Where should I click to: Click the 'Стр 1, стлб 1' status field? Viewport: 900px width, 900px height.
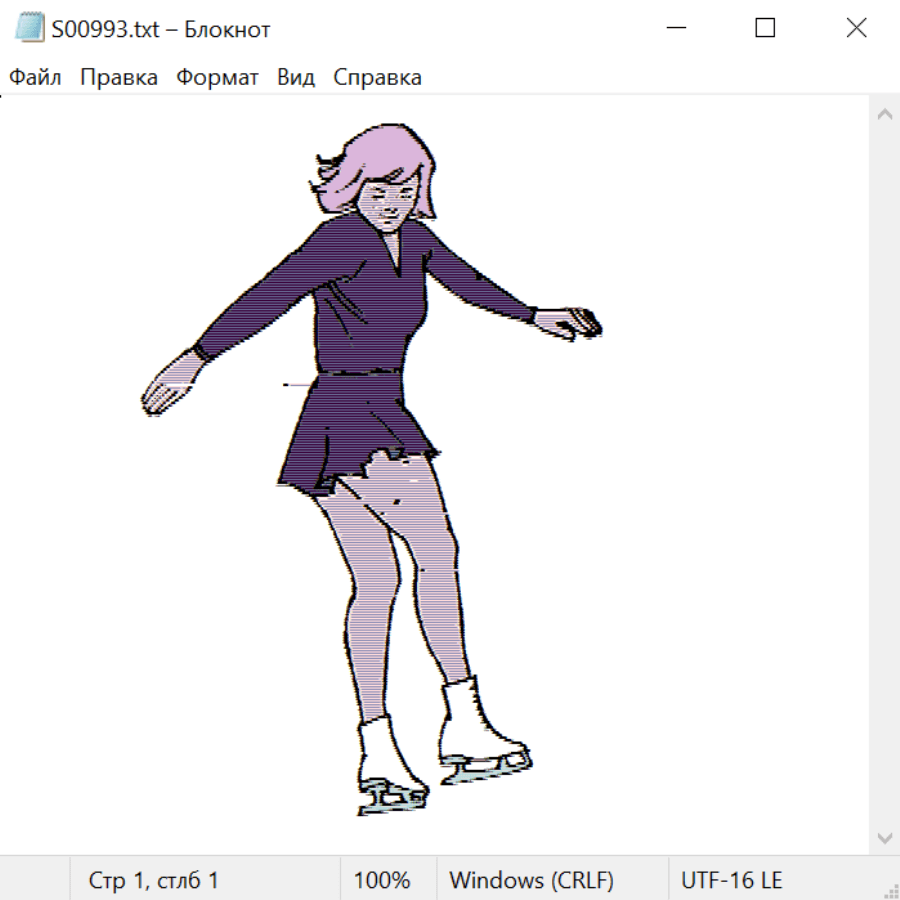pyautogui.click(x=154, y=880)
